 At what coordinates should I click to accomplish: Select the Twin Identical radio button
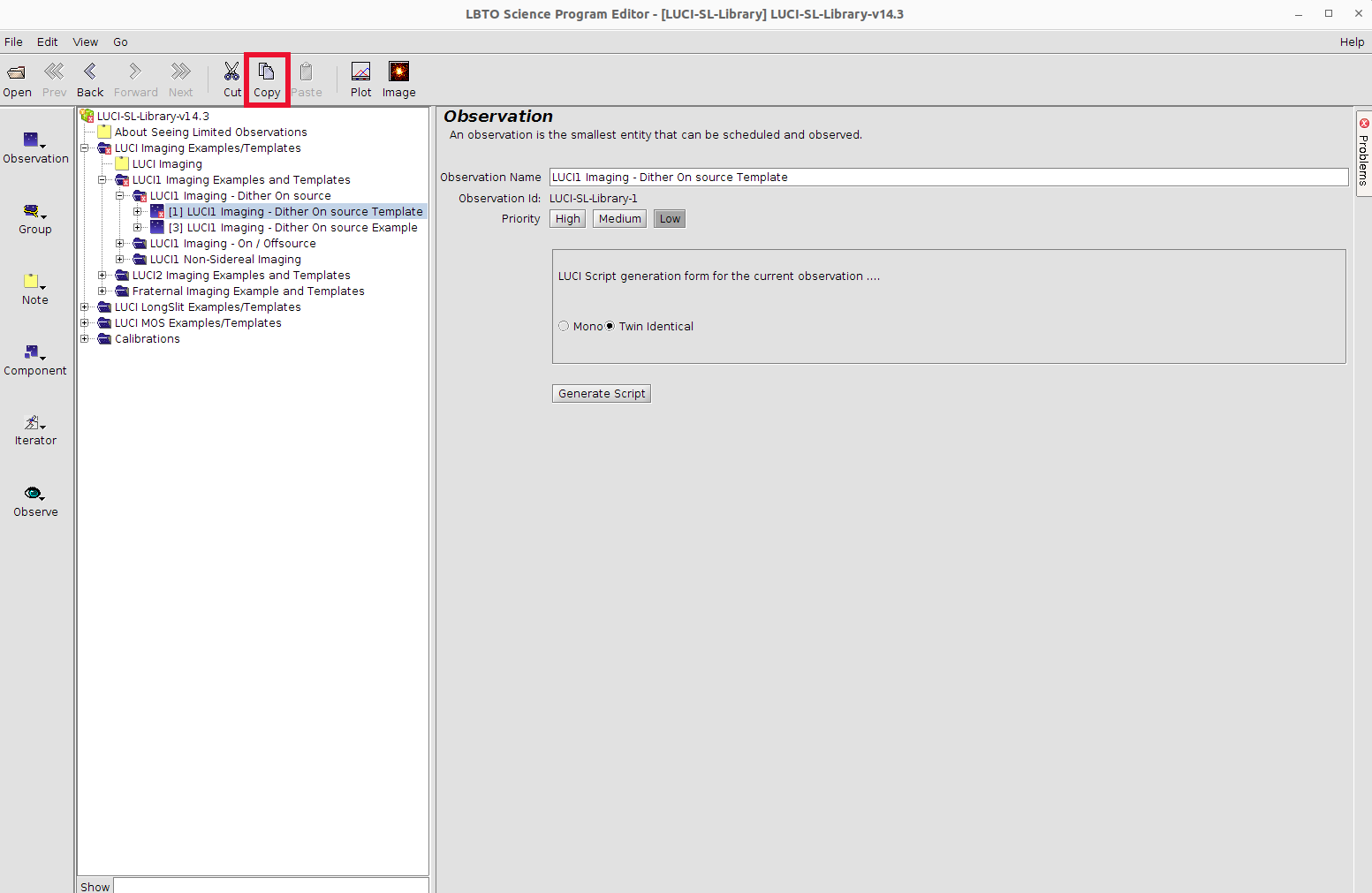610,326
